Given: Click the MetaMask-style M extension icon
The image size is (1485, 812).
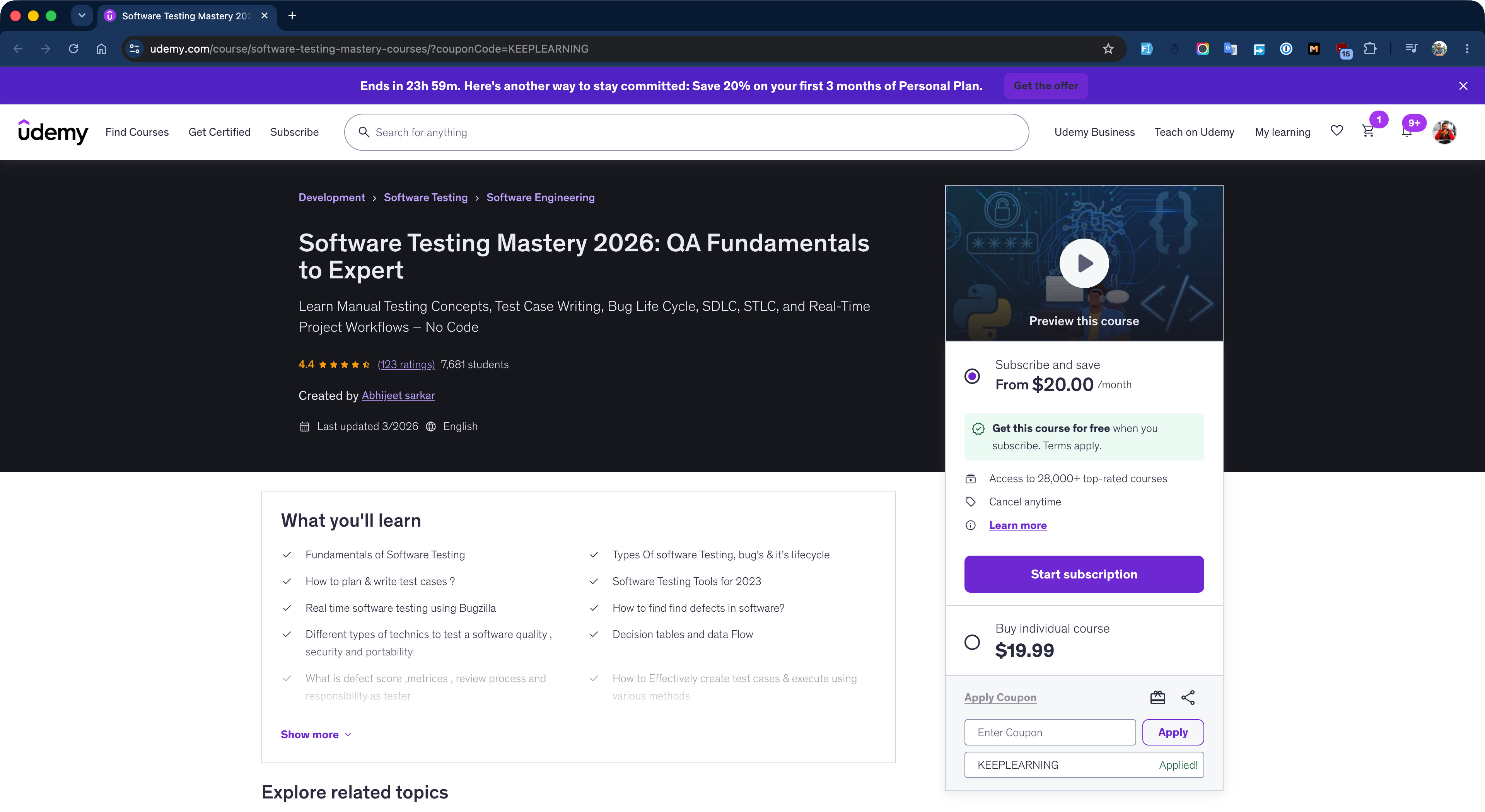Looking at the screenshot, I should pyautogui.click(x=1314, y=49).
